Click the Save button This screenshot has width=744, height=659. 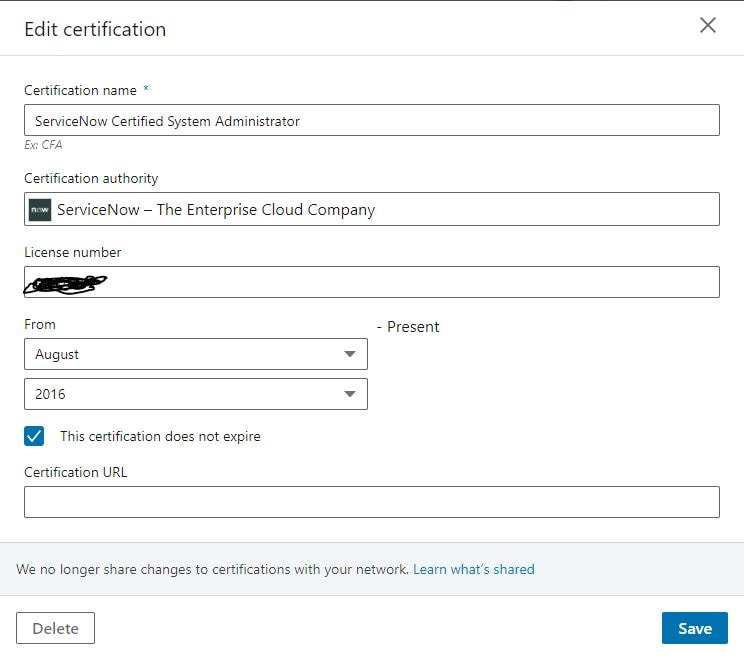[695, 628]
